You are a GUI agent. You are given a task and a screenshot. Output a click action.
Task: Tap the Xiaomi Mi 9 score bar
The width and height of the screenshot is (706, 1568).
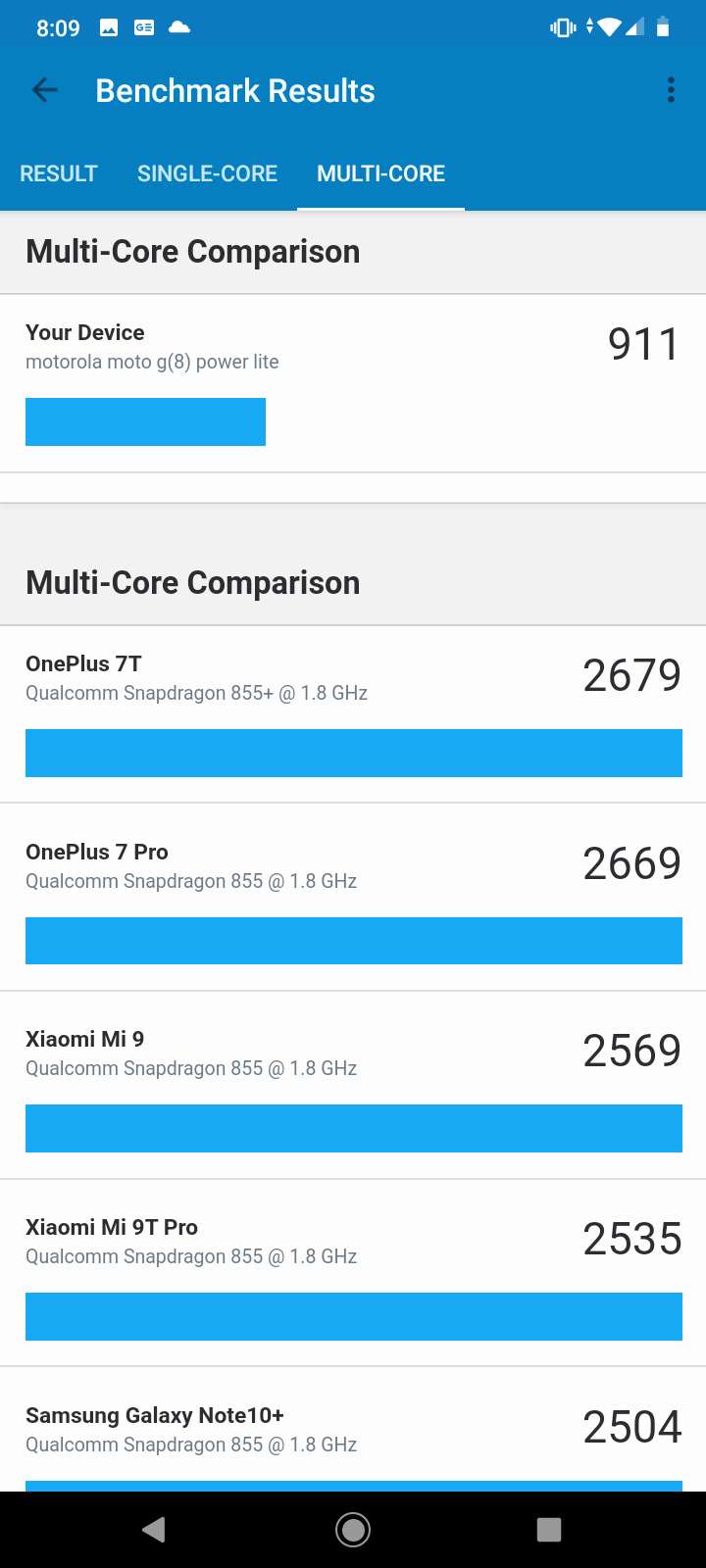point(354,1128)
